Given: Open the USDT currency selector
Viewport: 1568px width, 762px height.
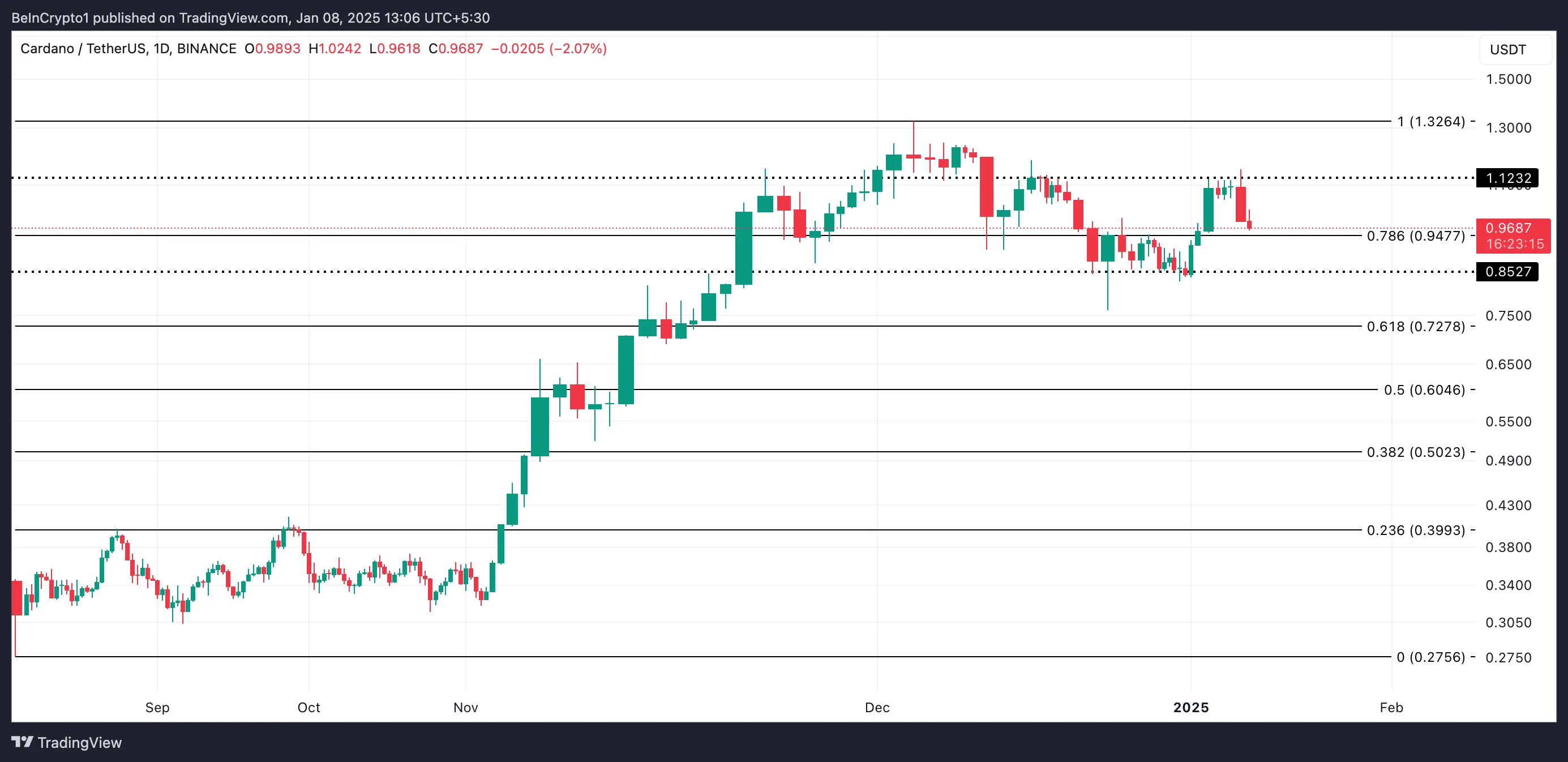Looking at the screenshot, I should point(1508,50).
